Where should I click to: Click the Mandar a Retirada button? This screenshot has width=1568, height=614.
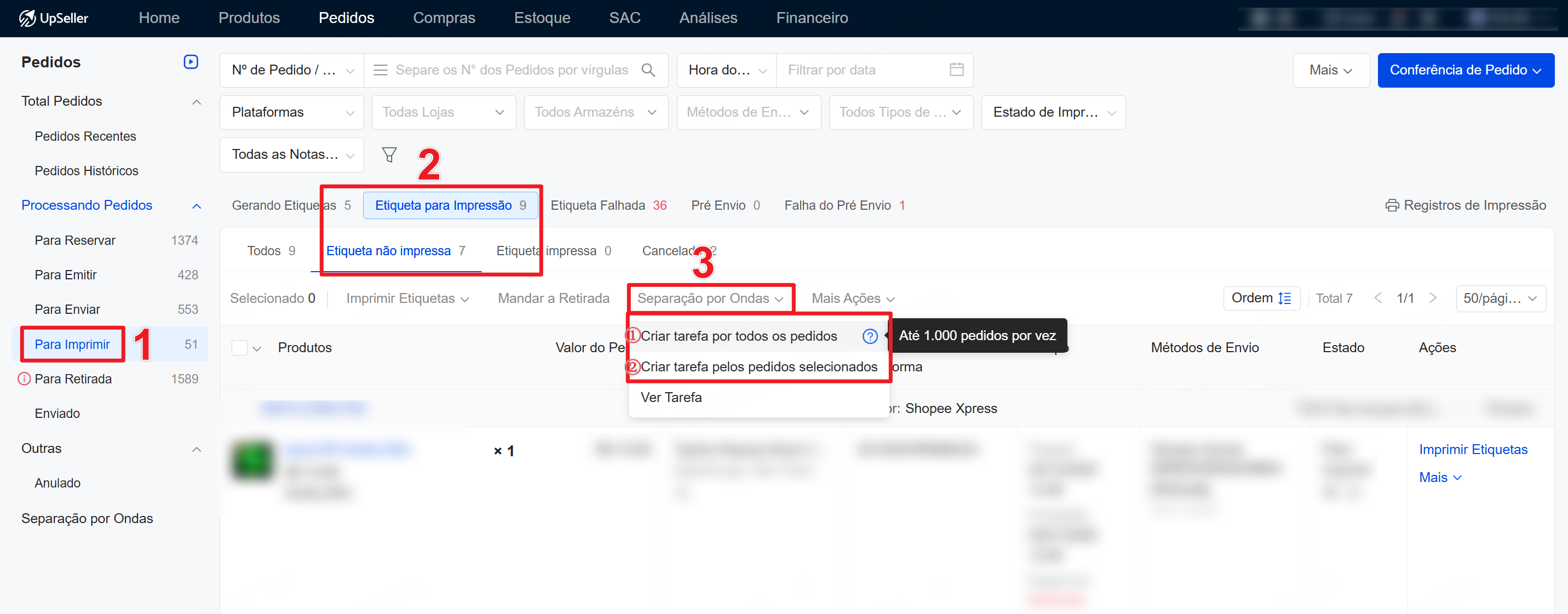[553, 298]
